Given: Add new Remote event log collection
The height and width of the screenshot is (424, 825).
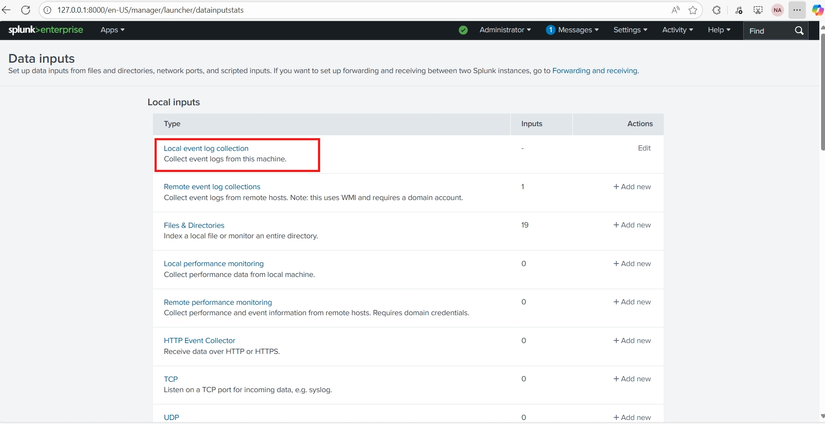Looking at the screenshot, I should coord(632,187).
